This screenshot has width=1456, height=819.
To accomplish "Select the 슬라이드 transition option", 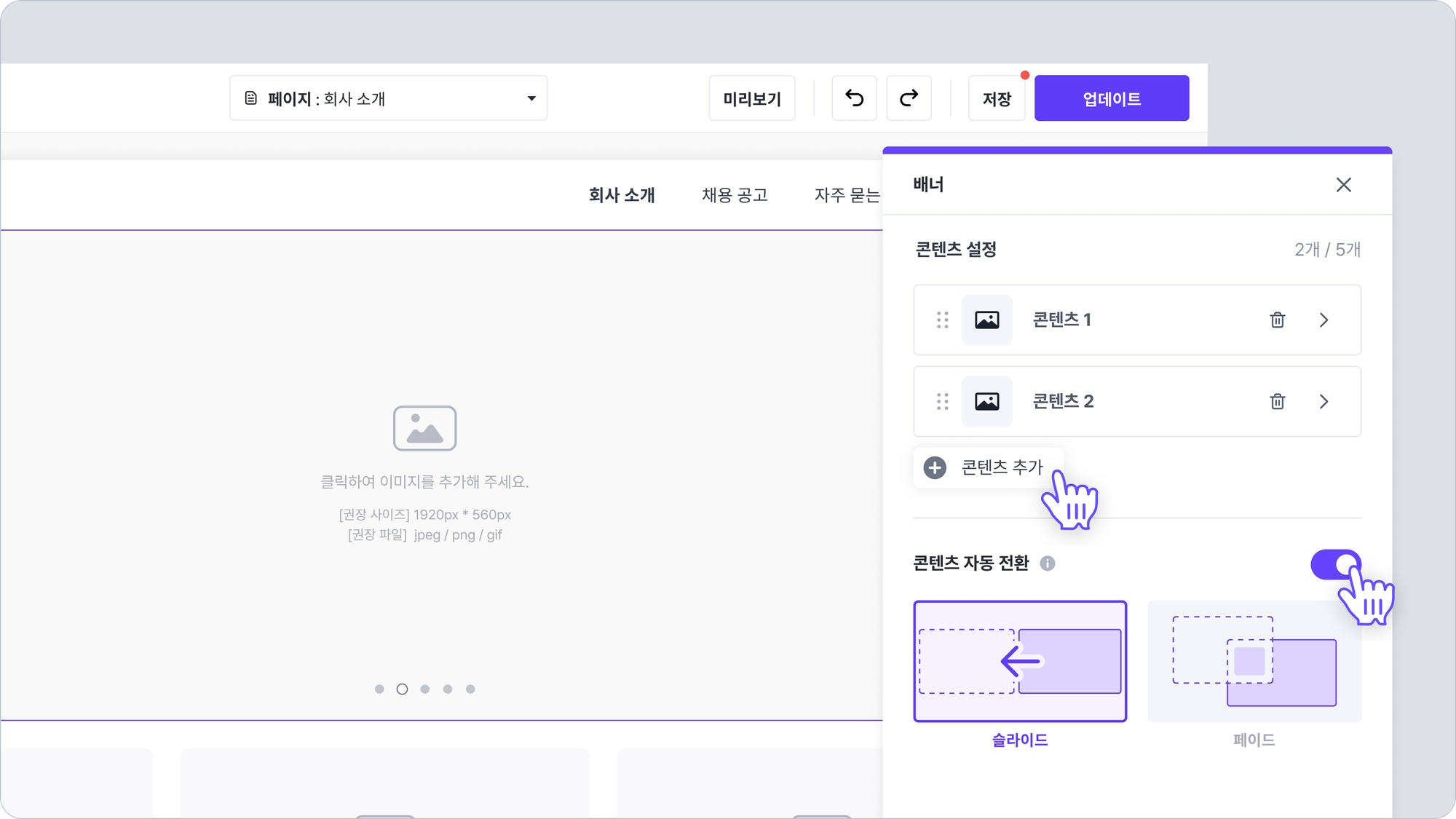I will [1019, 661].
